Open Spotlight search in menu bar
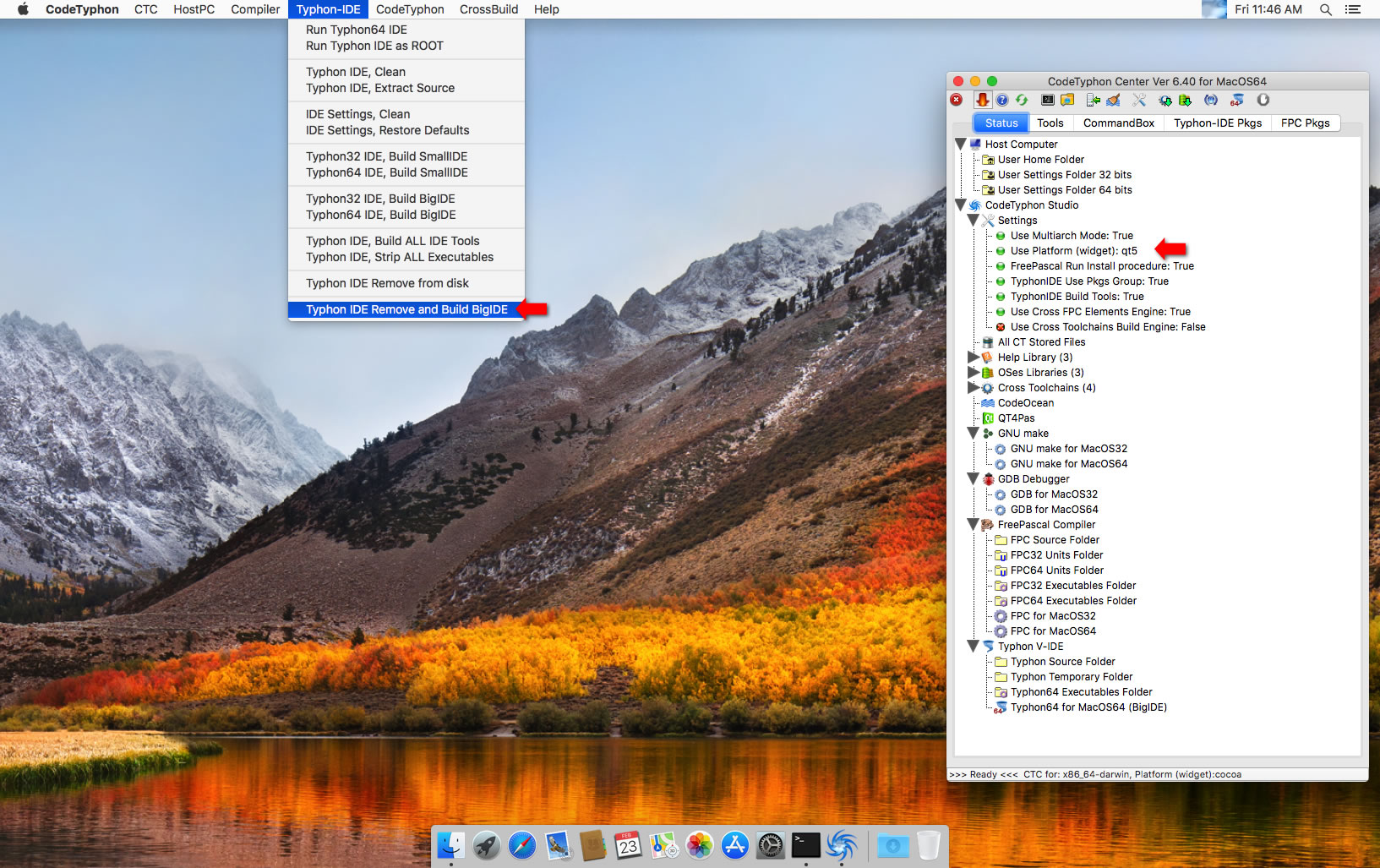The width and height of the screenshot is (1380, 868). [1326, 9]
